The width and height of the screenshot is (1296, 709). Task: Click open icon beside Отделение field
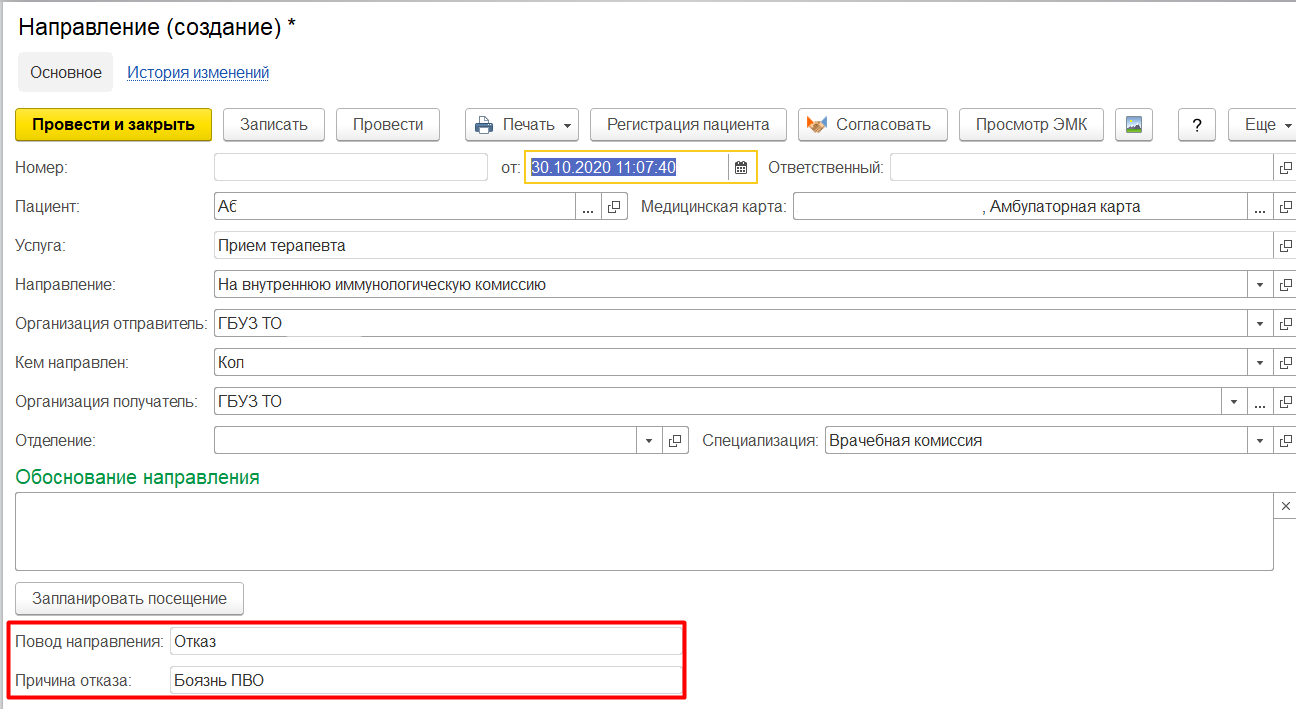(x=675, y=441)
